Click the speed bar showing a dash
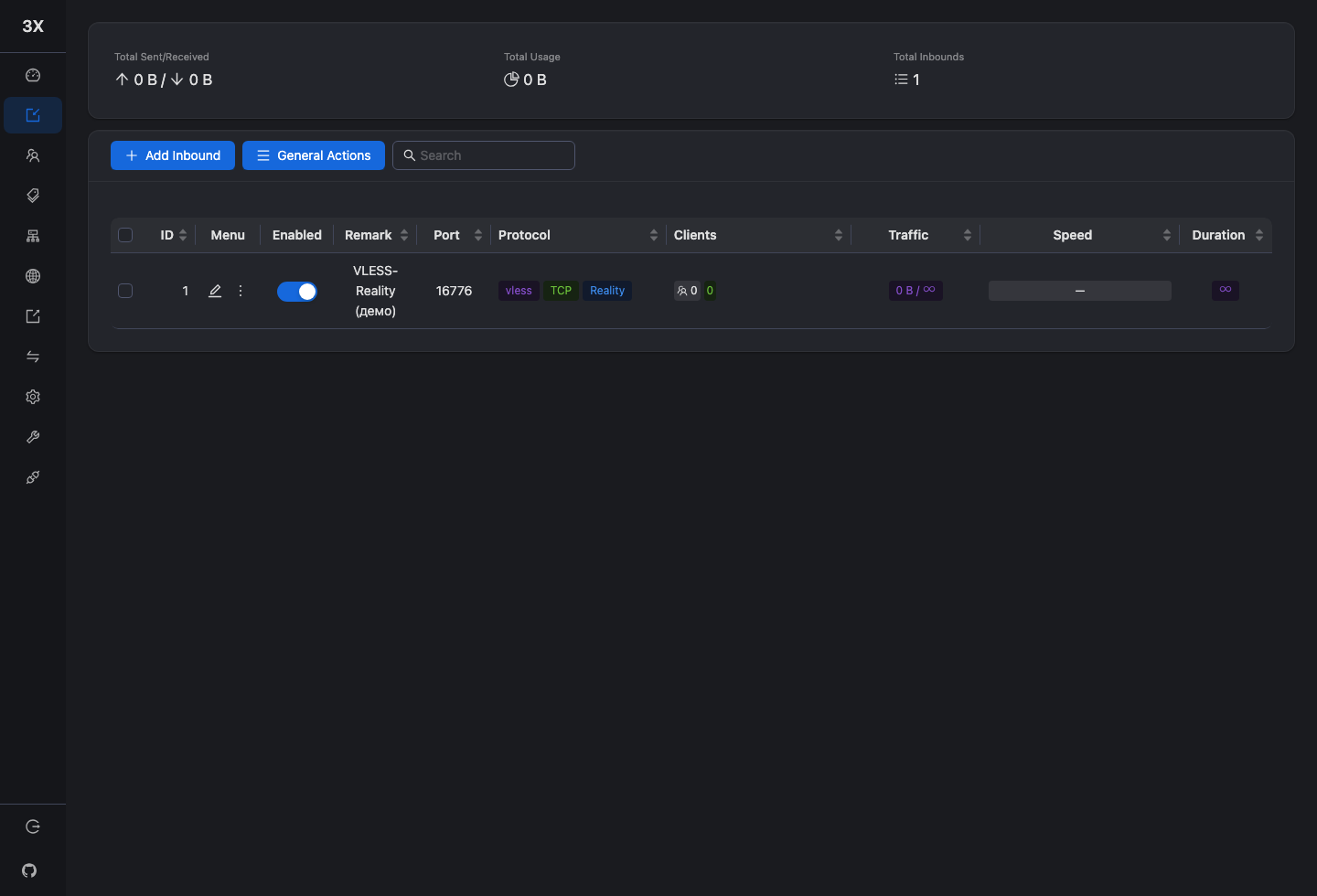Image resolution: width=1317 pixels, height=896 pixels. tap(1080, 291)
